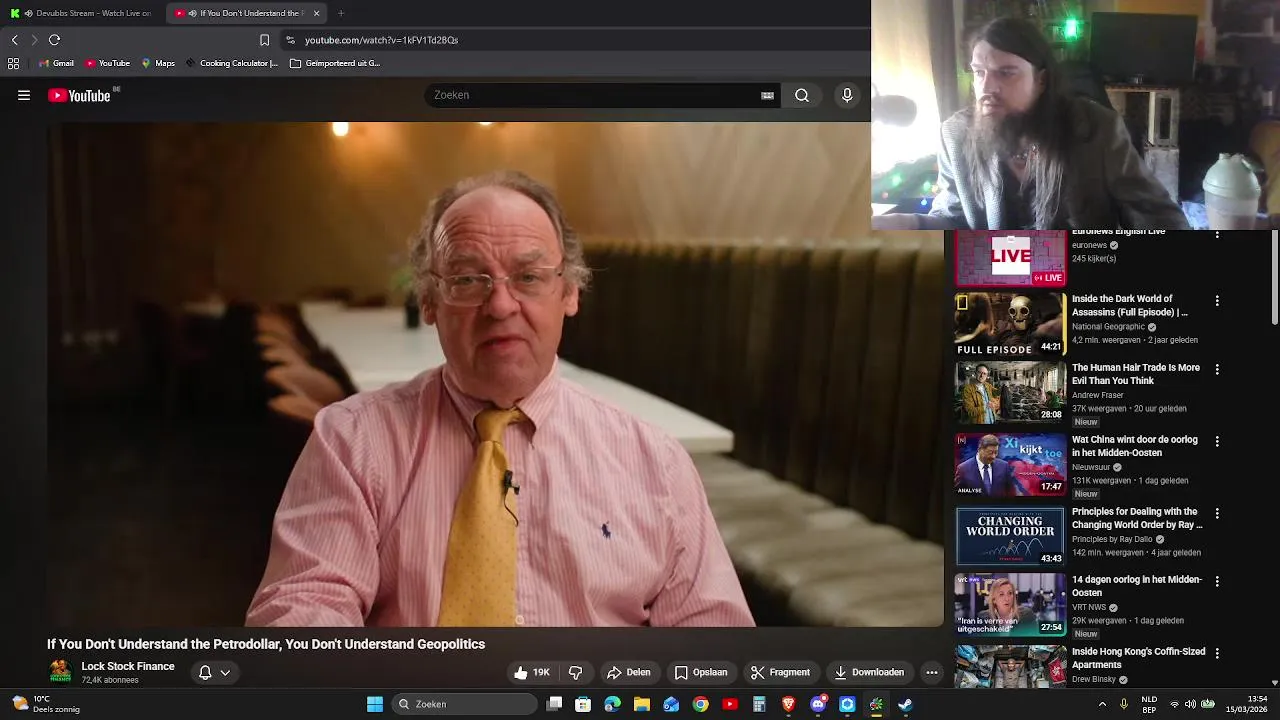Open 'Wat China wint door de oorlog' title

(1134, 446)
